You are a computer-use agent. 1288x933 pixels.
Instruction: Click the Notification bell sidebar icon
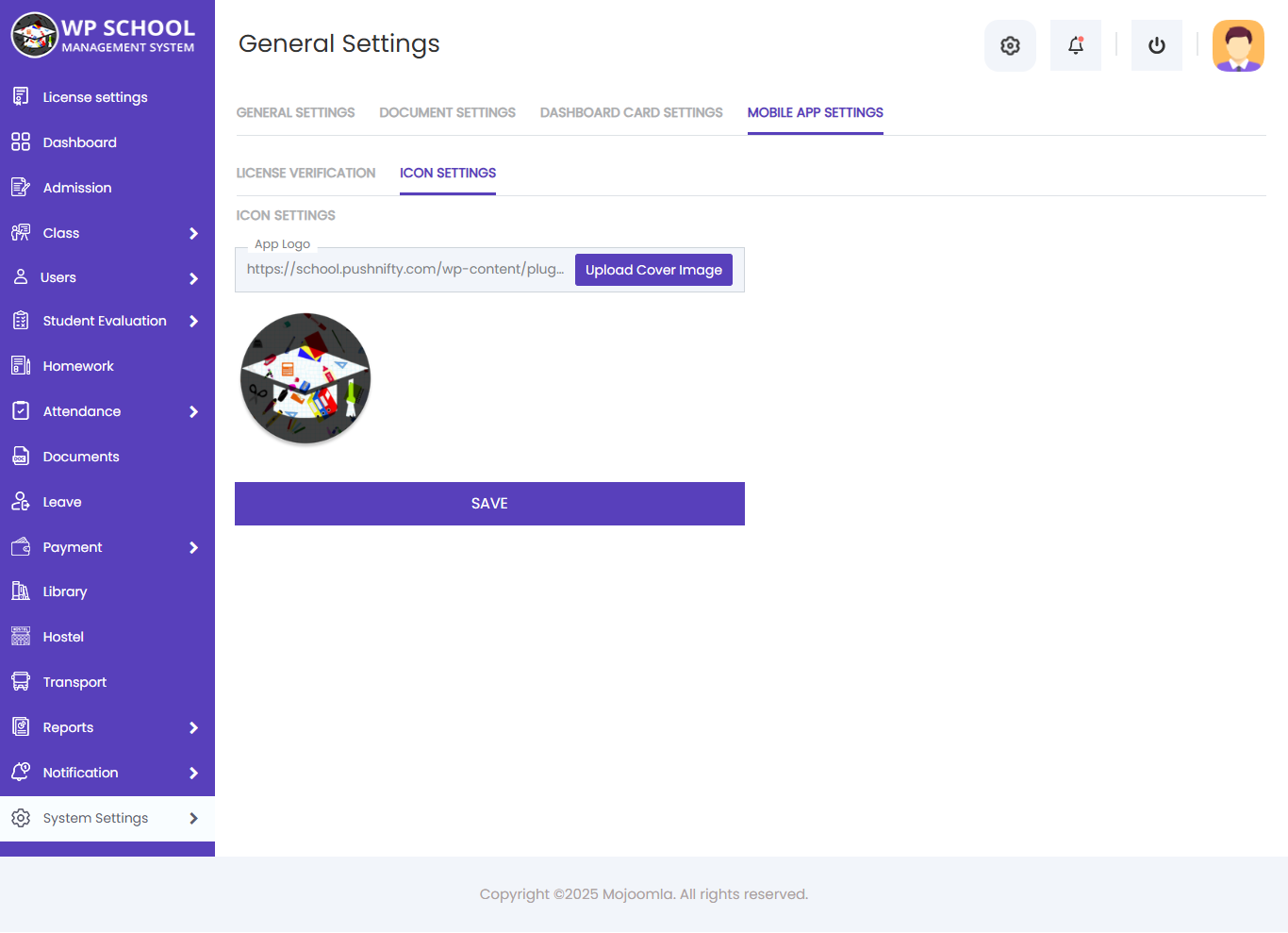(21, 772)
